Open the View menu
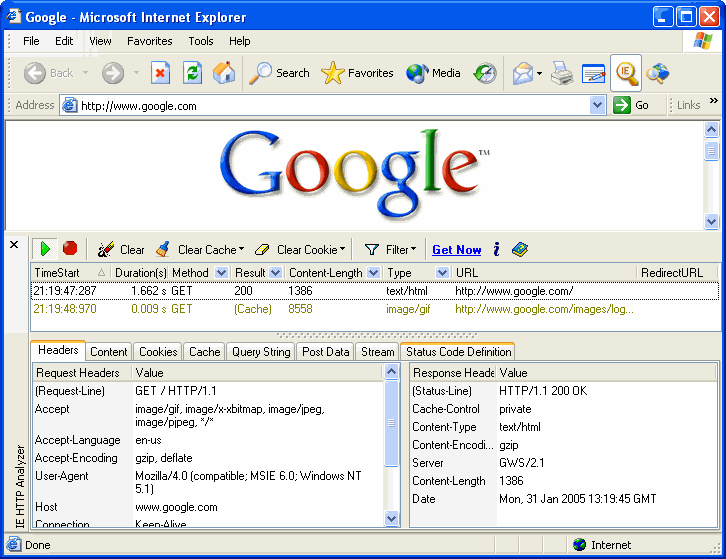Screen dimensions: 726x559 tap(100, 41)
